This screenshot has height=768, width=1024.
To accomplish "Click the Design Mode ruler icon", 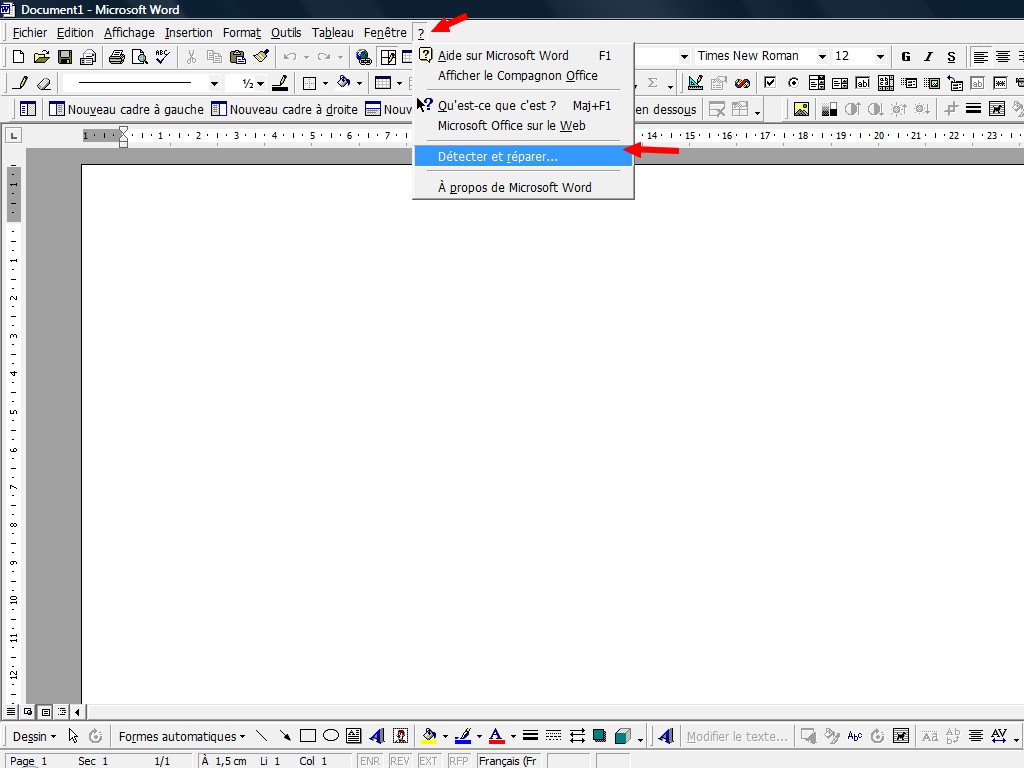I will (x=696, y=83).
